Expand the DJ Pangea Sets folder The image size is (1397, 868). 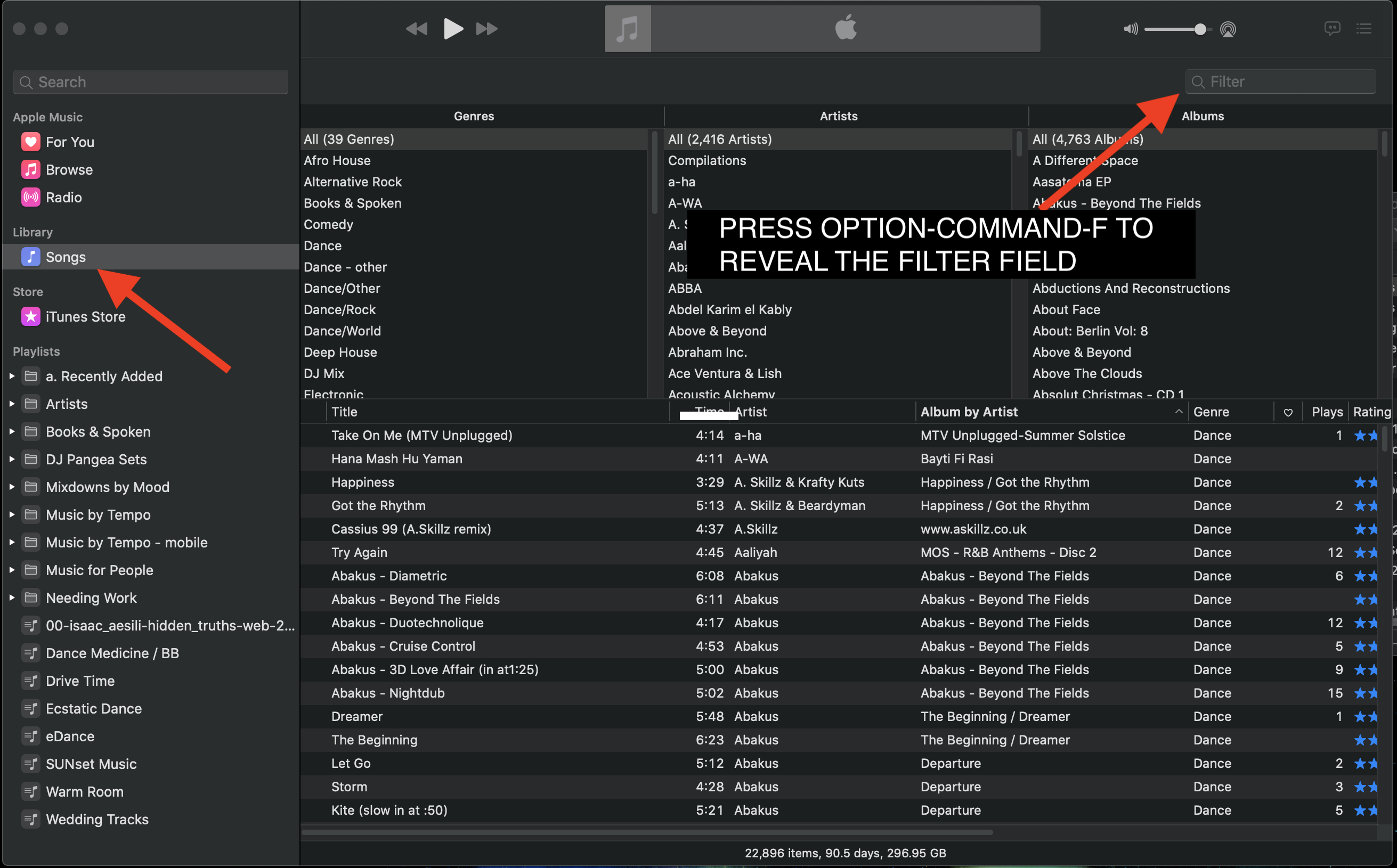pos(12,459)
